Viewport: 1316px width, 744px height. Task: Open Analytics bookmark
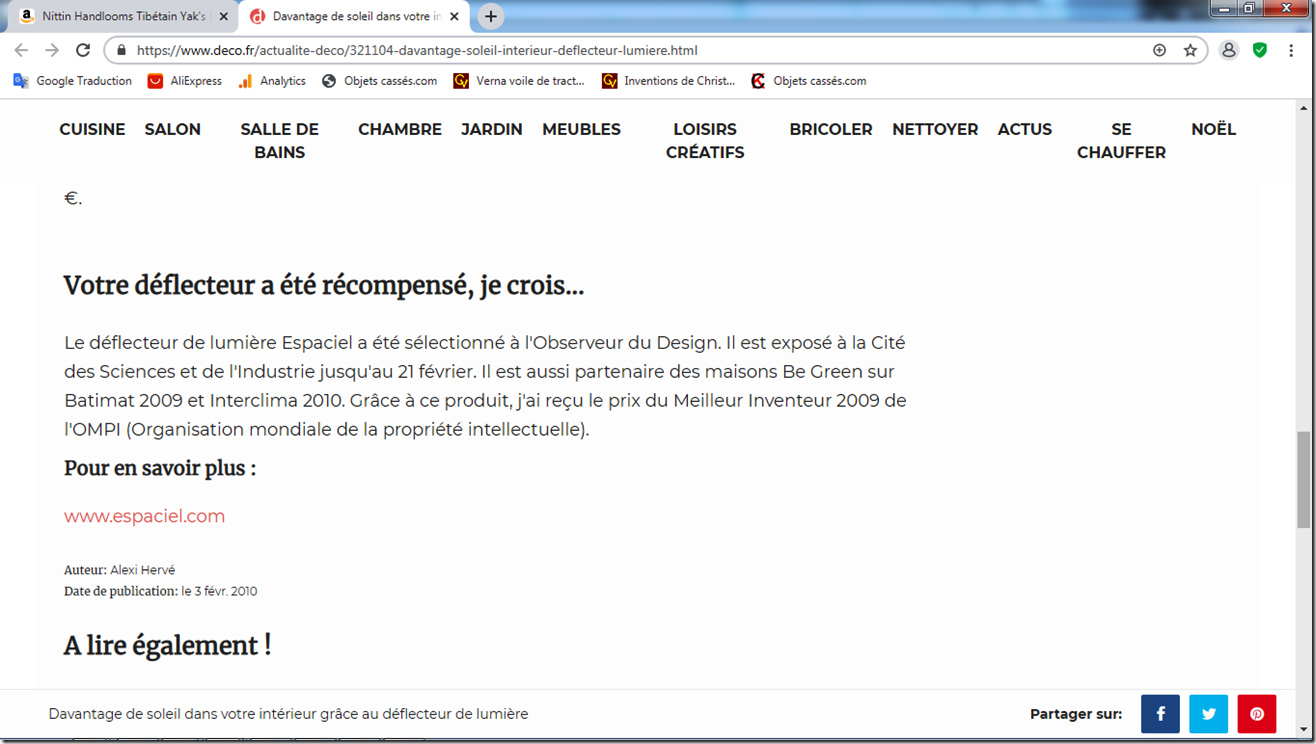[272, 81]
